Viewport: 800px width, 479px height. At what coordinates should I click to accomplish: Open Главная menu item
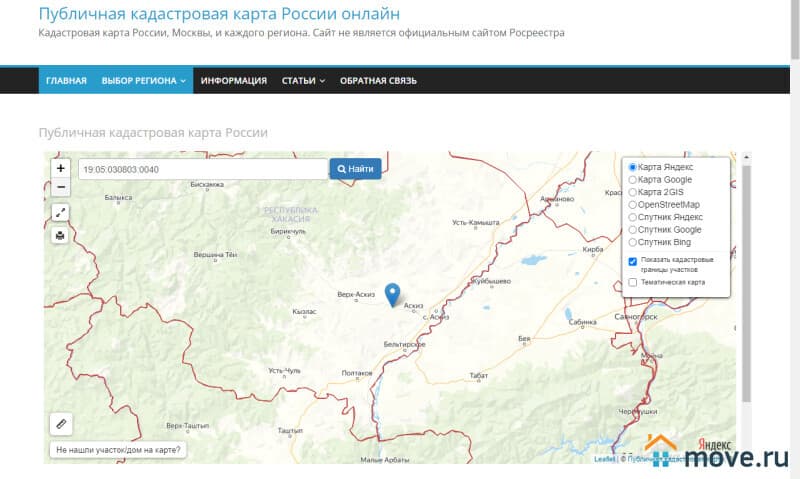[x=66, y=81]
